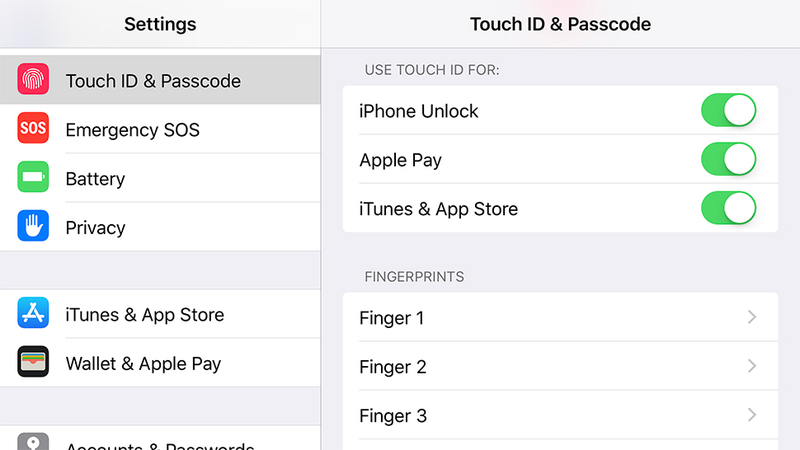Open Wallet & Apple Pay settings
The width and height of the screenshot is (800, 450).
[160, 363]
